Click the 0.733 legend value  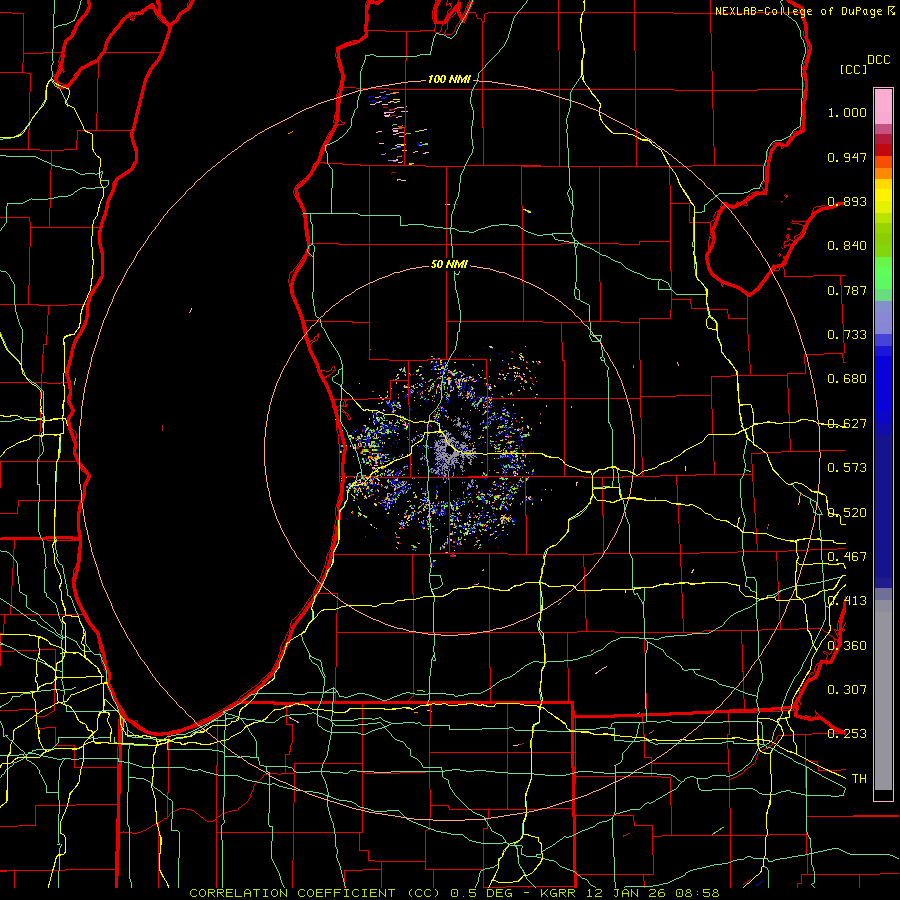point(847,335)
